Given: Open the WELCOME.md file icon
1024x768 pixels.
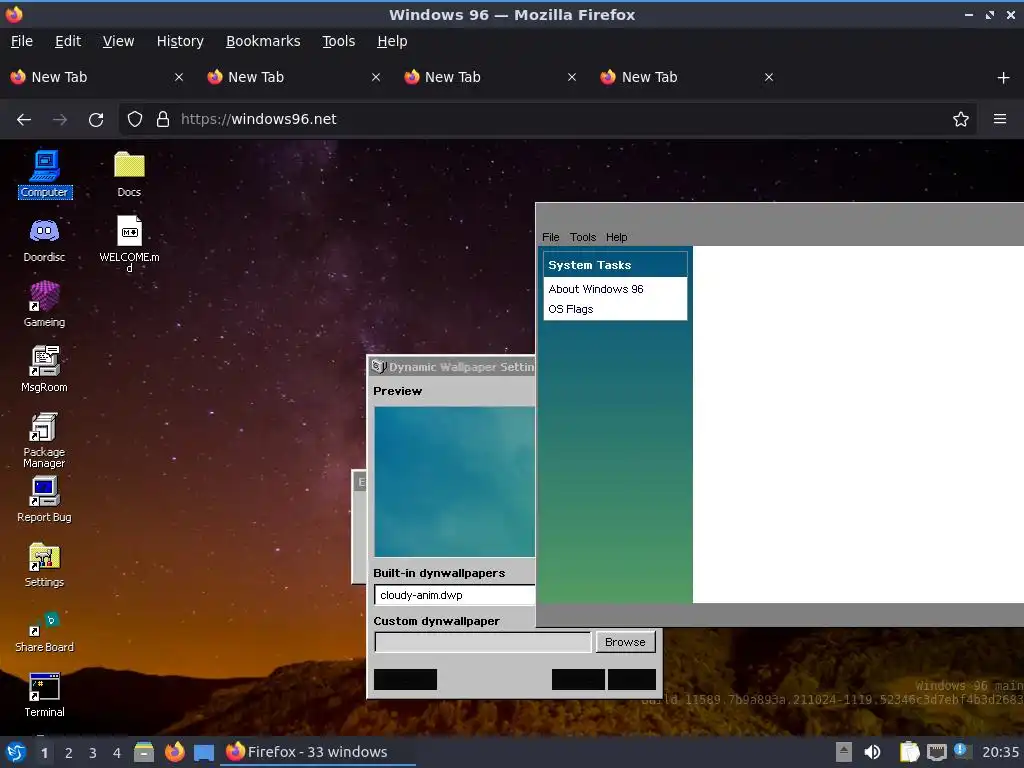Looking at the screenshot, I should point(129,243).
